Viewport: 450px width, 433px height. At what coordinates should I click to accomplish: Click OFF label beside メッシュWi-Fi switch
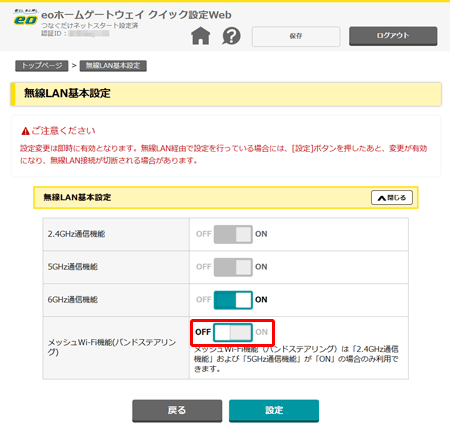[x=203, y=332]
